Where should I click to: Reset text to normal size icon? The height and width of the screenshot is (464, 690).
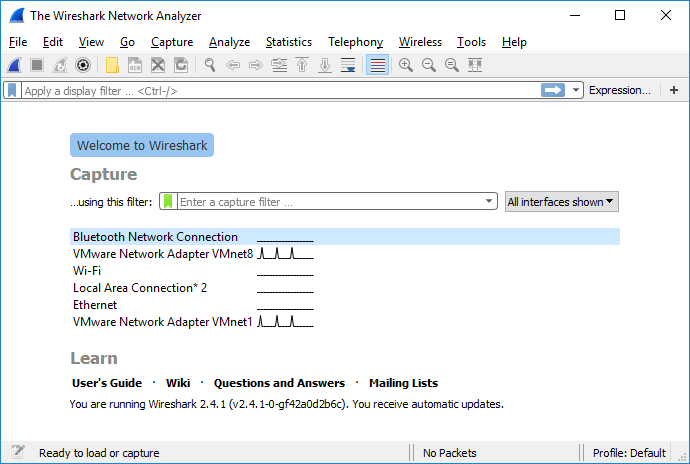tap(451, 65)
